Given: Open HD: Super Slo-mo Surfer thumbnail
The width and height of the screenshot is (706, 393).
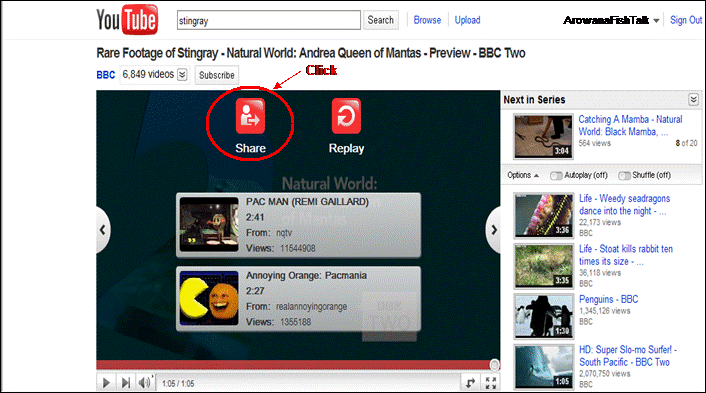Looking at the screenshot, I should point(543,366).
